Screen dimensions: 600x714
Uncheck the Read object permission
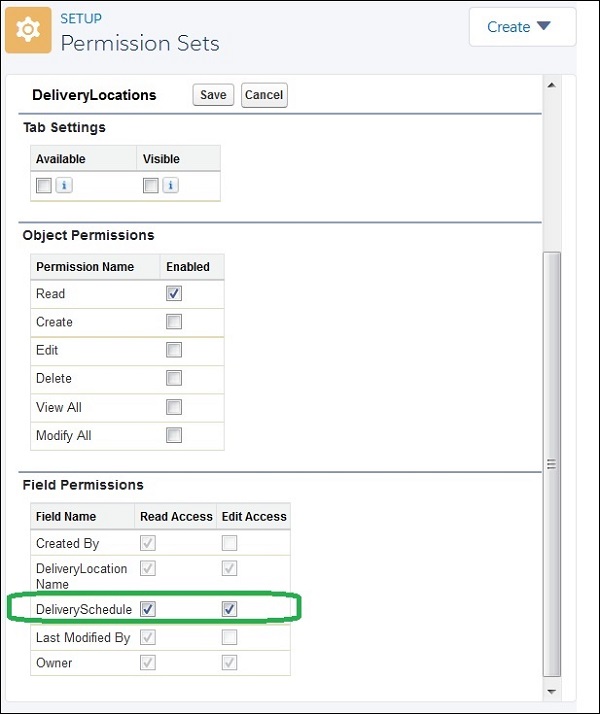tap(174, 294)
